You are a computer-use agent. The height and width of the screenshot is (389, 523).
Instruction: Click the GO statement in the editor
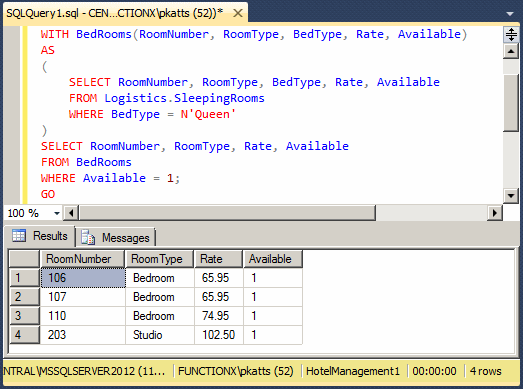point(48,194)
